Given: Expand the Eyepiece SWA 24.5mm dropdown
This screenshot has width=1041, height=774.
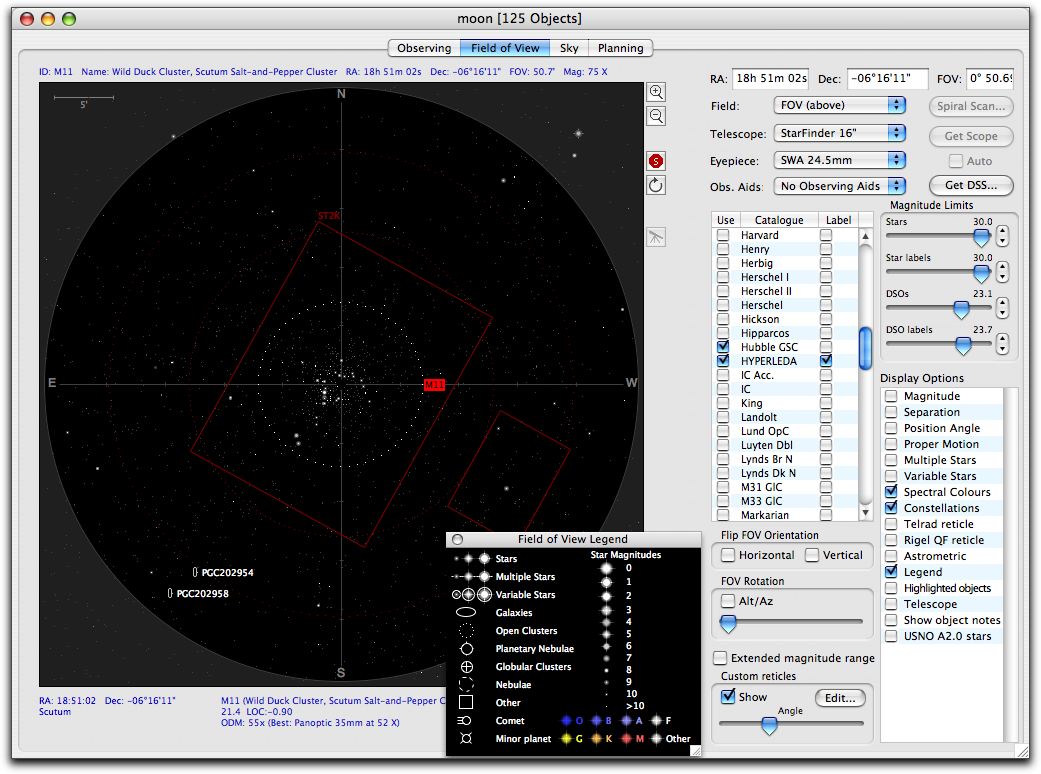Looking at the screenshot, I should pos(839,160).
